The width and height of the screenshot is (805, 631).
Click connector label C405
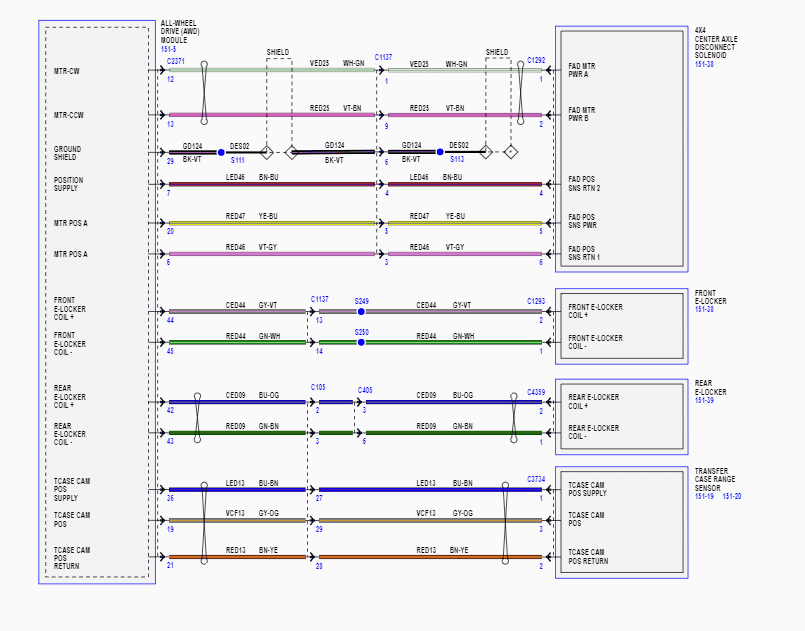pos(365,390)
